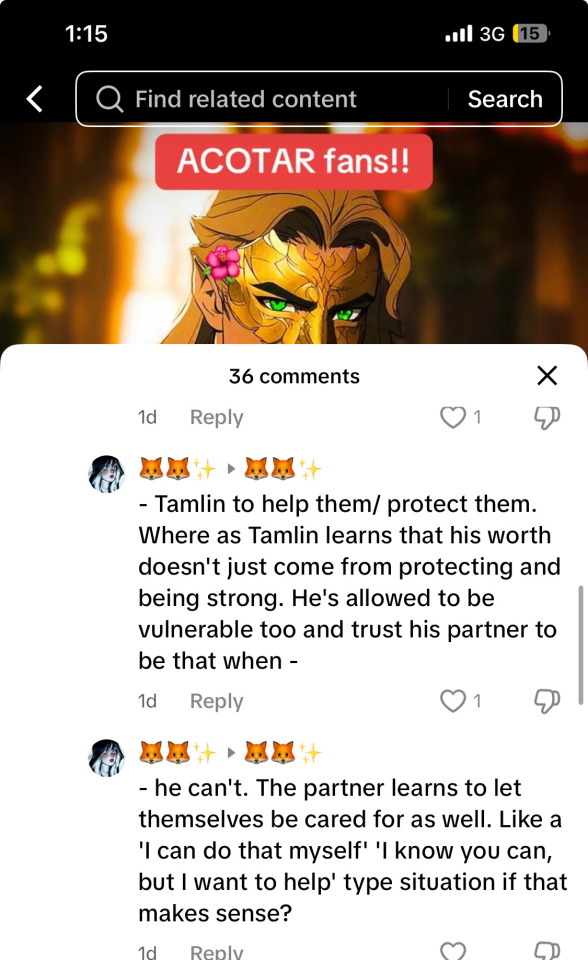
Task: Like the Tamlin to help them comment
Action: tap(453, 701)
